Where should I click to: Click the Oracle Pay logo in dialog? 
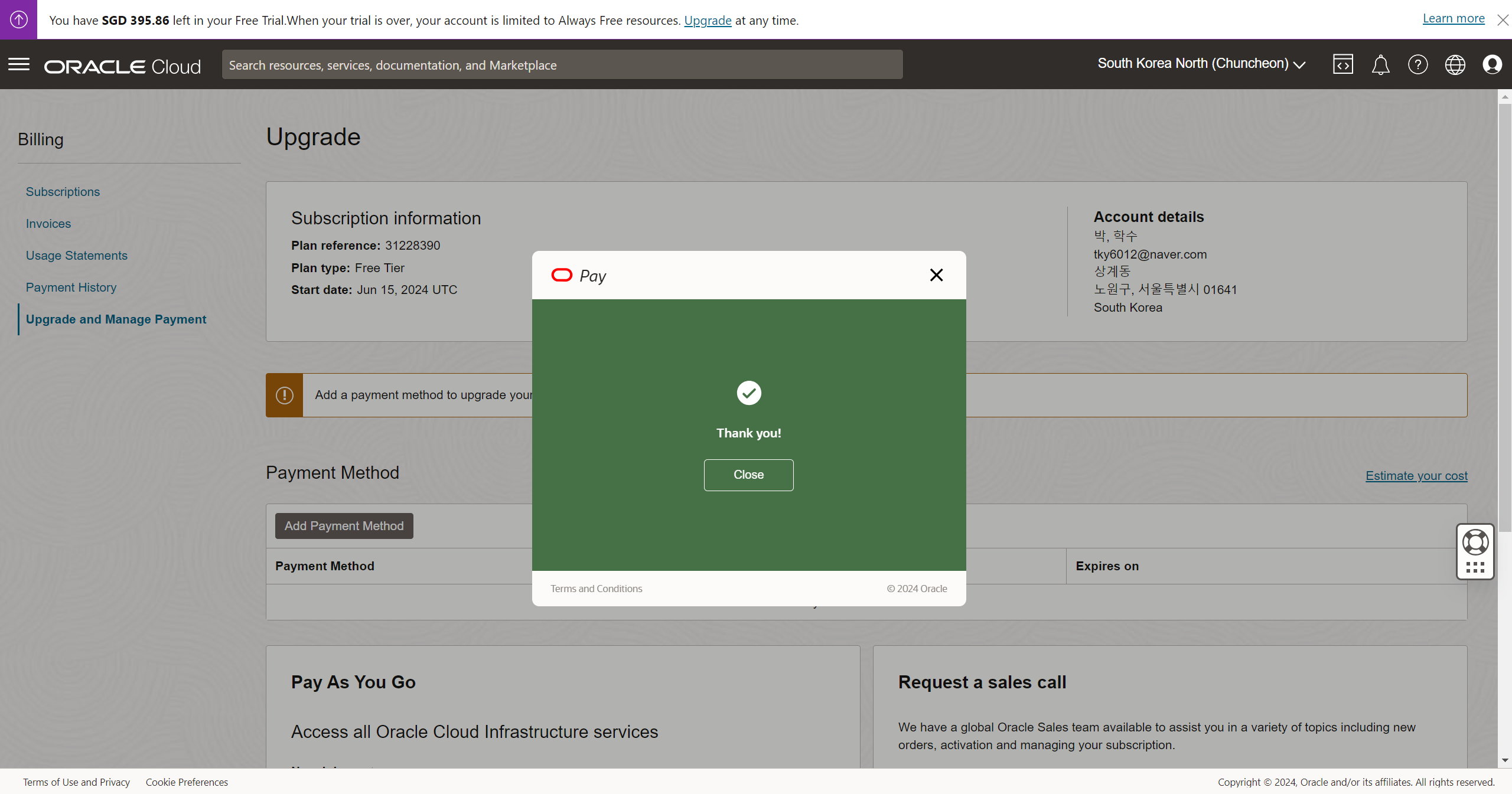click(578, 276)
